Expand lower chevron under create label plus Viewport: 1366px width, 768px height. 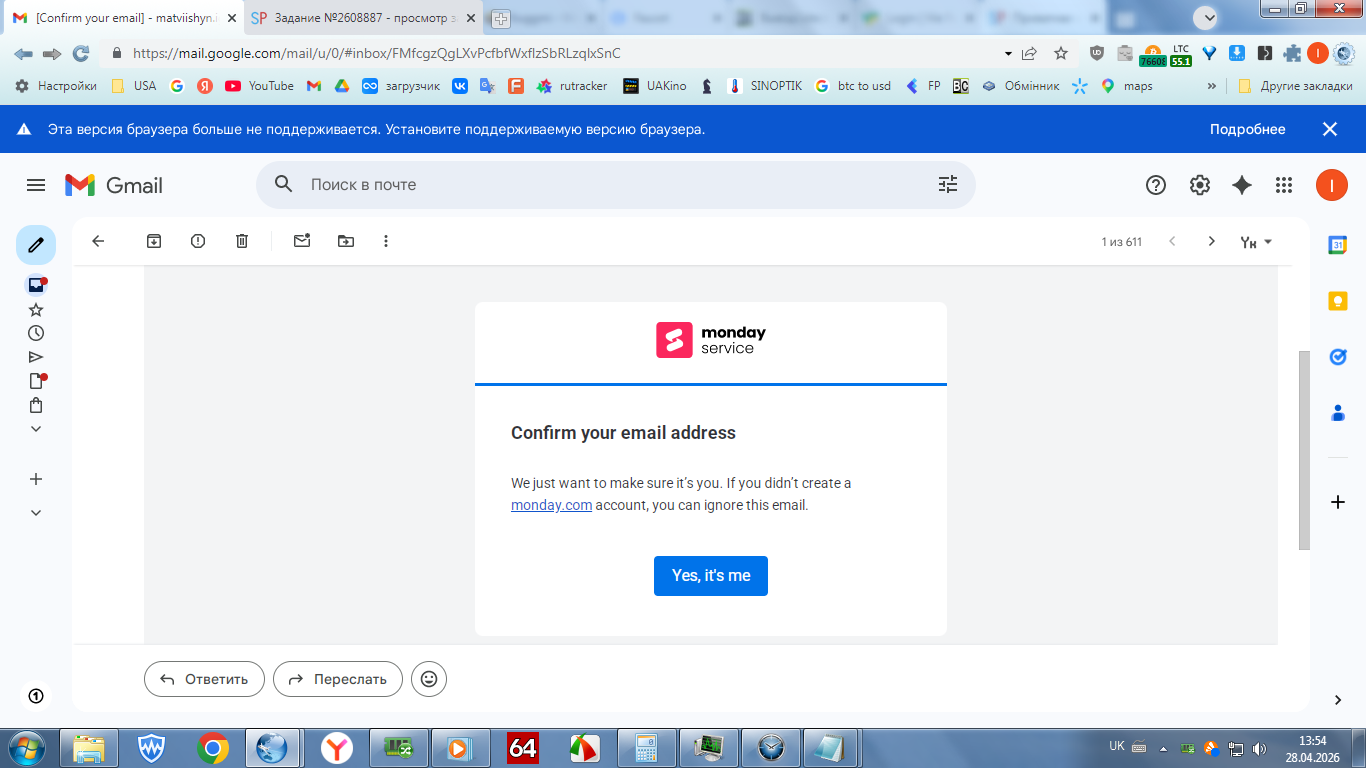36,513
